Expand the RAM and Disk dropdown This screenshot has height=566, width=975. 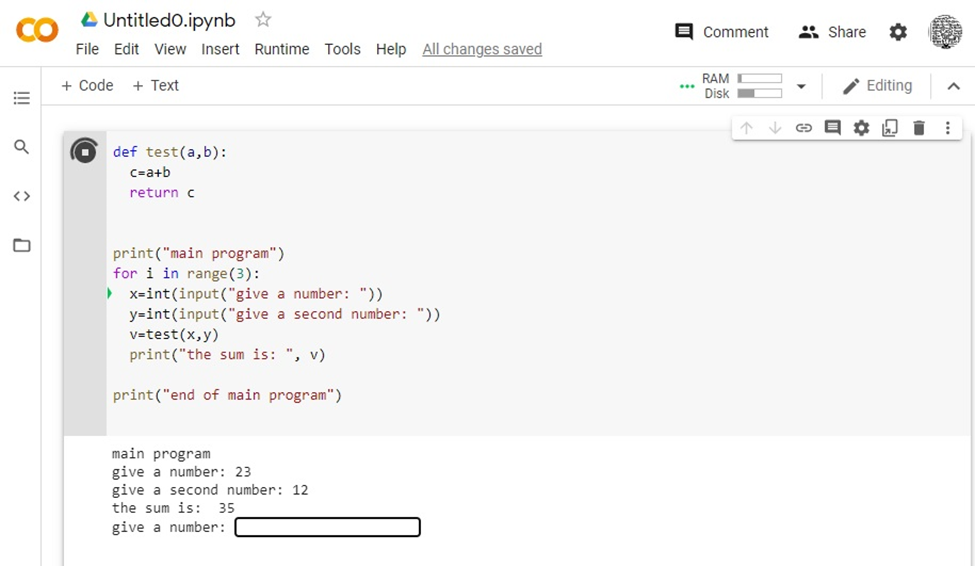click(801, 87)
